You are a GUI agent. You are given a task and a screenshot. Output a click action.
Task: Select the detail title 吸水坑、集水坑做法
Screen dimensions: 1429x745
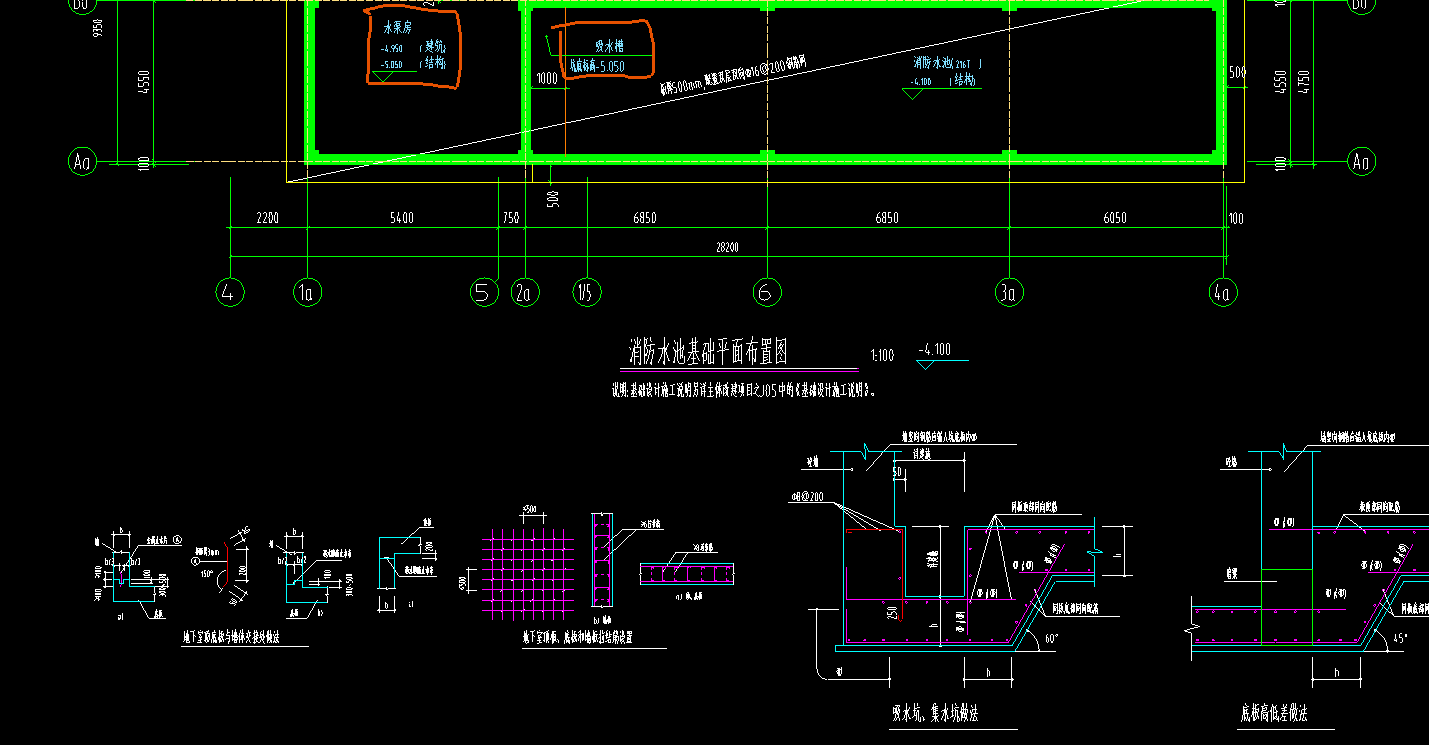tap(936, 713)
